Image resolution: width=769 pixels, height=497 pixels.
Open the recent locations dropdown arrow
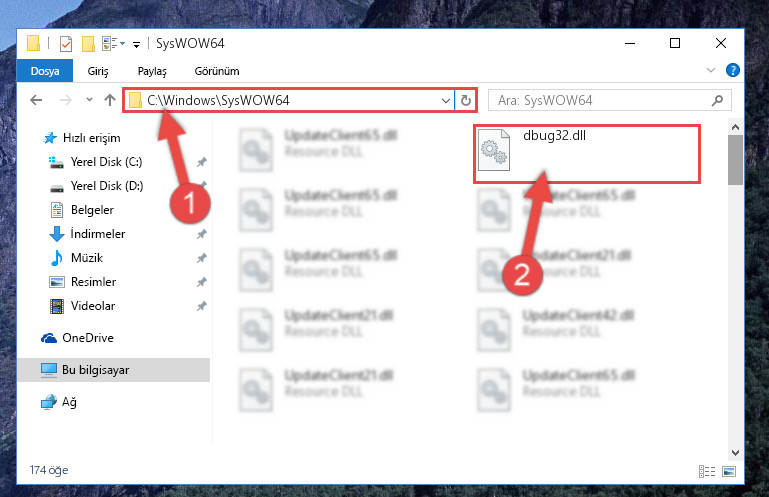(89, 100)
